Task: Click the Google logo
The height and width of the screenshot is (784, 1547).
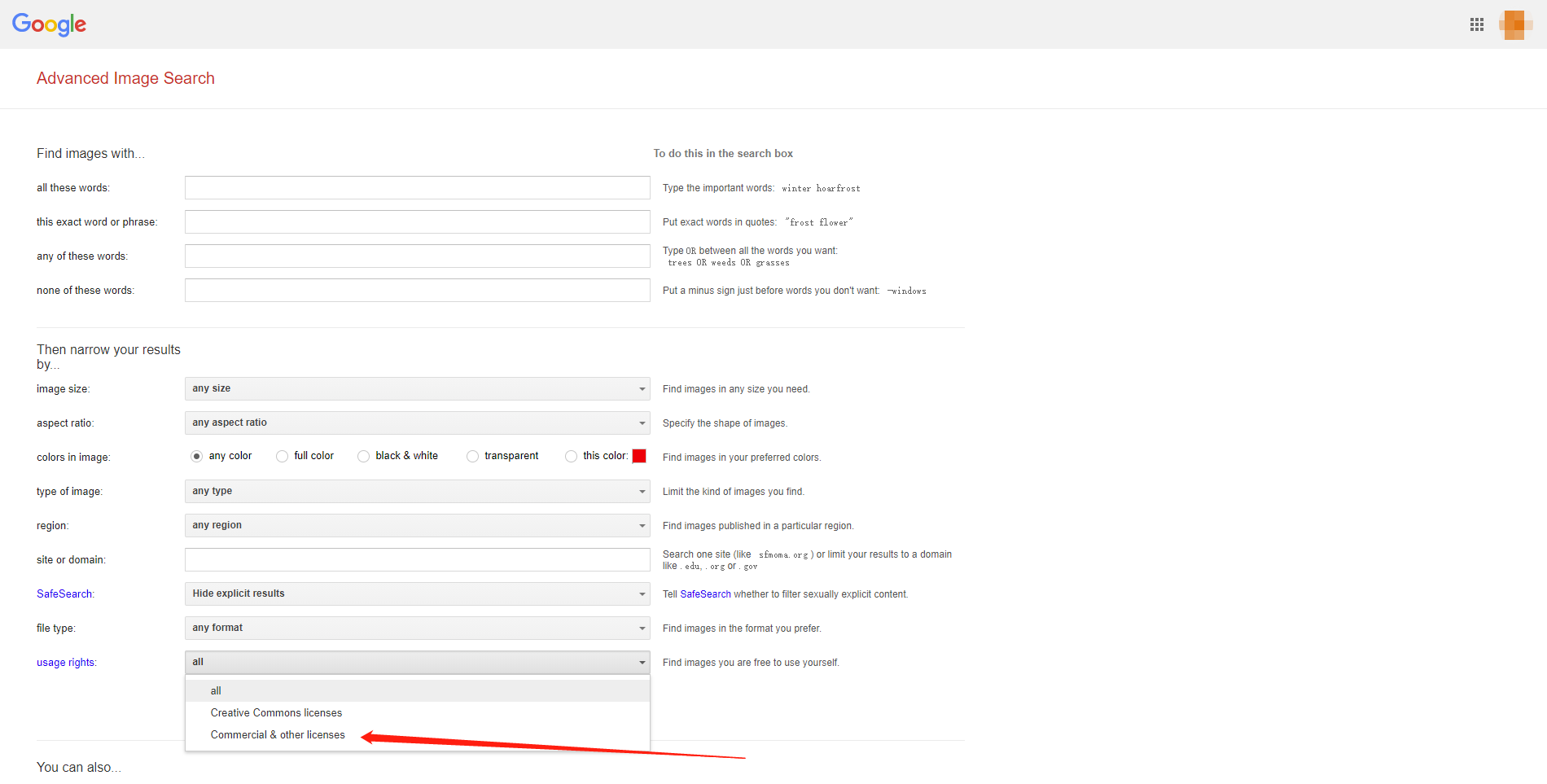Action: coord(49,24)
